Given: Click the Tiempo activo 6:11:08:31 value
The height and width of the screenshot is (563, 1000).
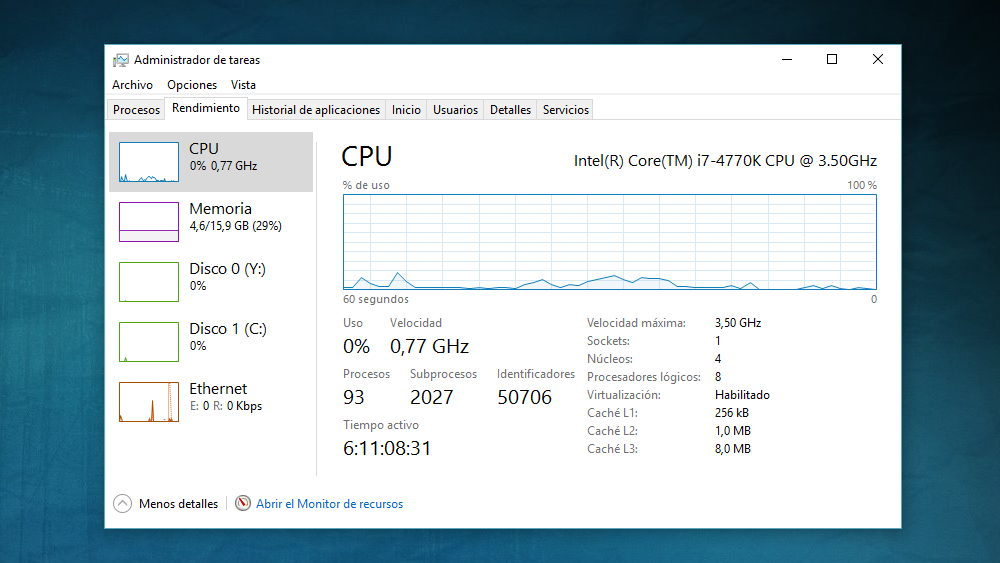Looking at the screenshot, I should tap(387, 448).
